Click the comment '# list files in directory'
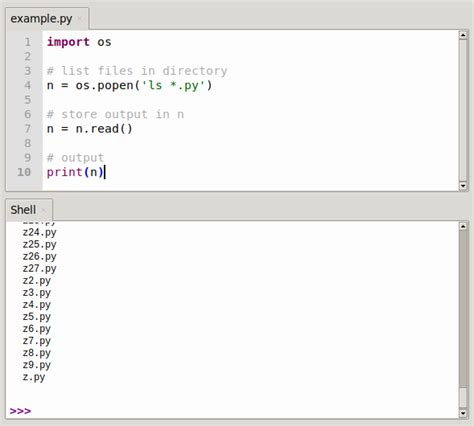Image resolution: width=474 pixels, height=426 pixels. coord(137,71)
